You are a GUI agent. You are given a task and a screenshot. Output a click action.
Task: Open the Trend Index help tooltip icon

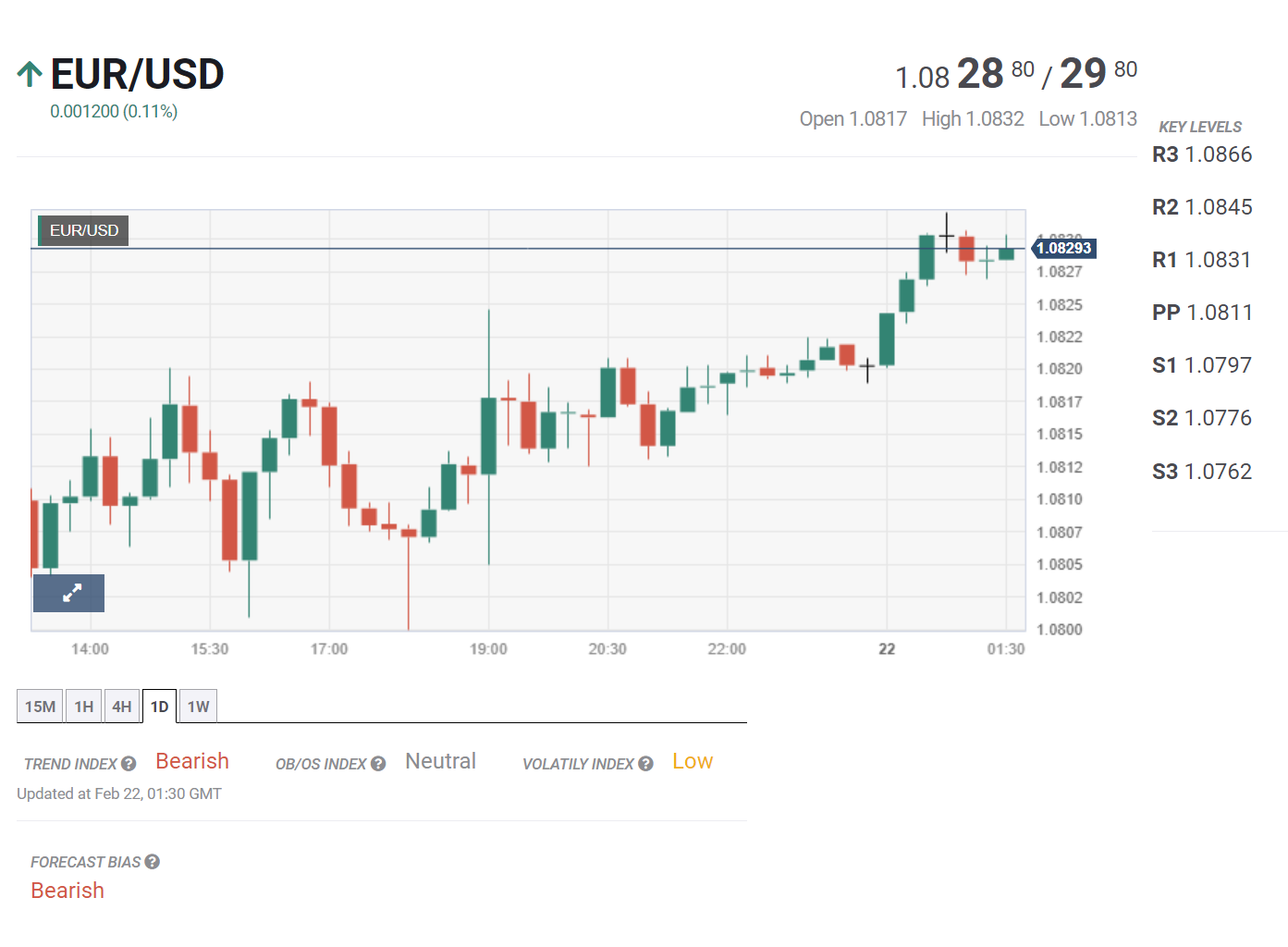pyautogui.click(x=129, y=764)
